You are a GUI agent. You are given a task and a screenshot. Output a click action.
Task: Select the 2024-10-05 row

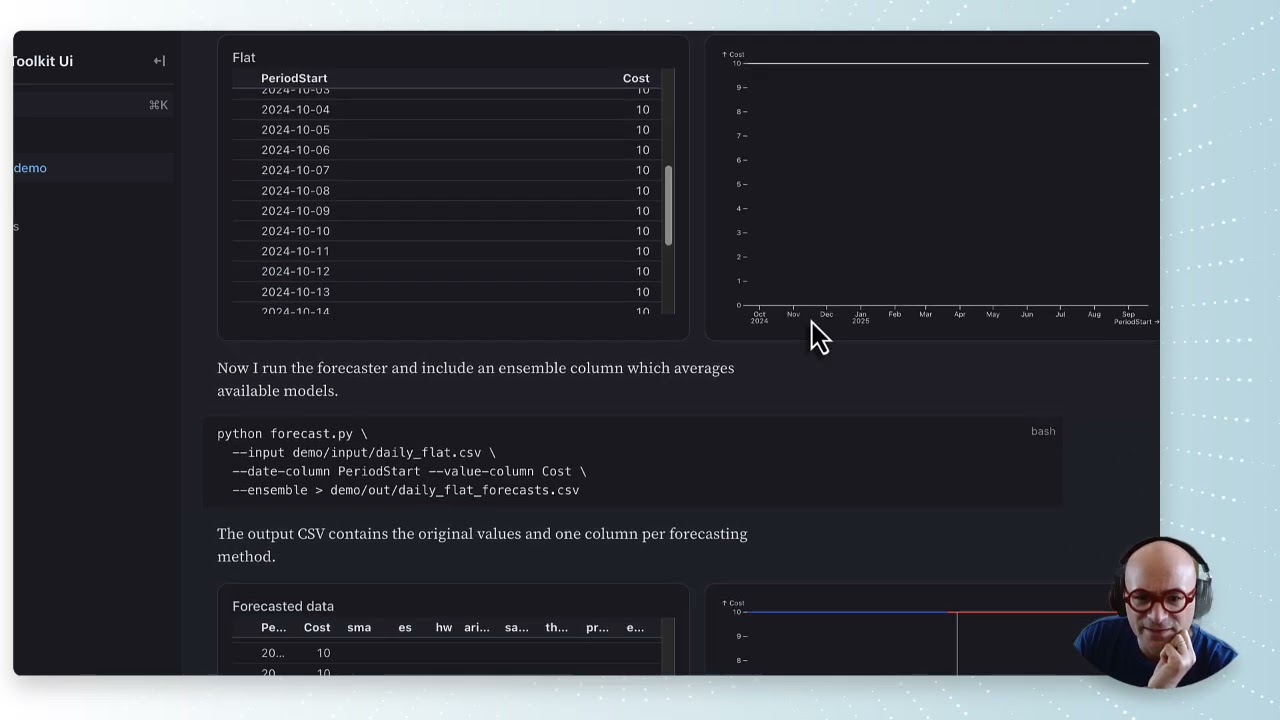pyautogui.click(x=447, y=130)
